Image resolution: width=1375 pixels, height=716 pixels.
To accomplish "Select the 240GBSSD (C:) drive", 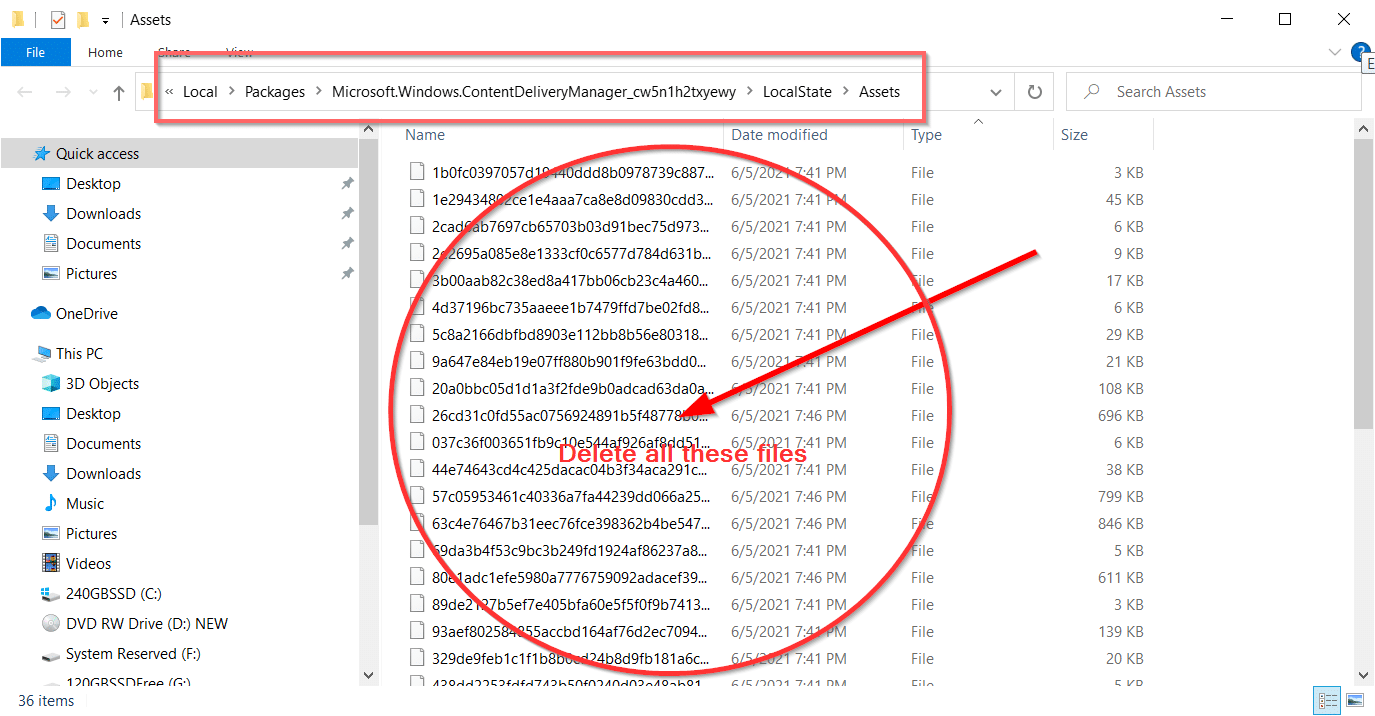I will tap(113, 594).
